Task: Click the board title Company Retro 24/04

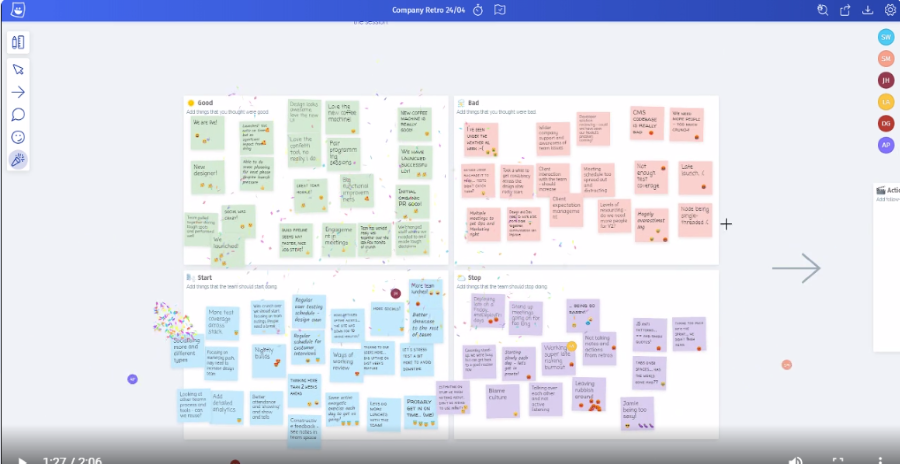Action: [429, 10]
